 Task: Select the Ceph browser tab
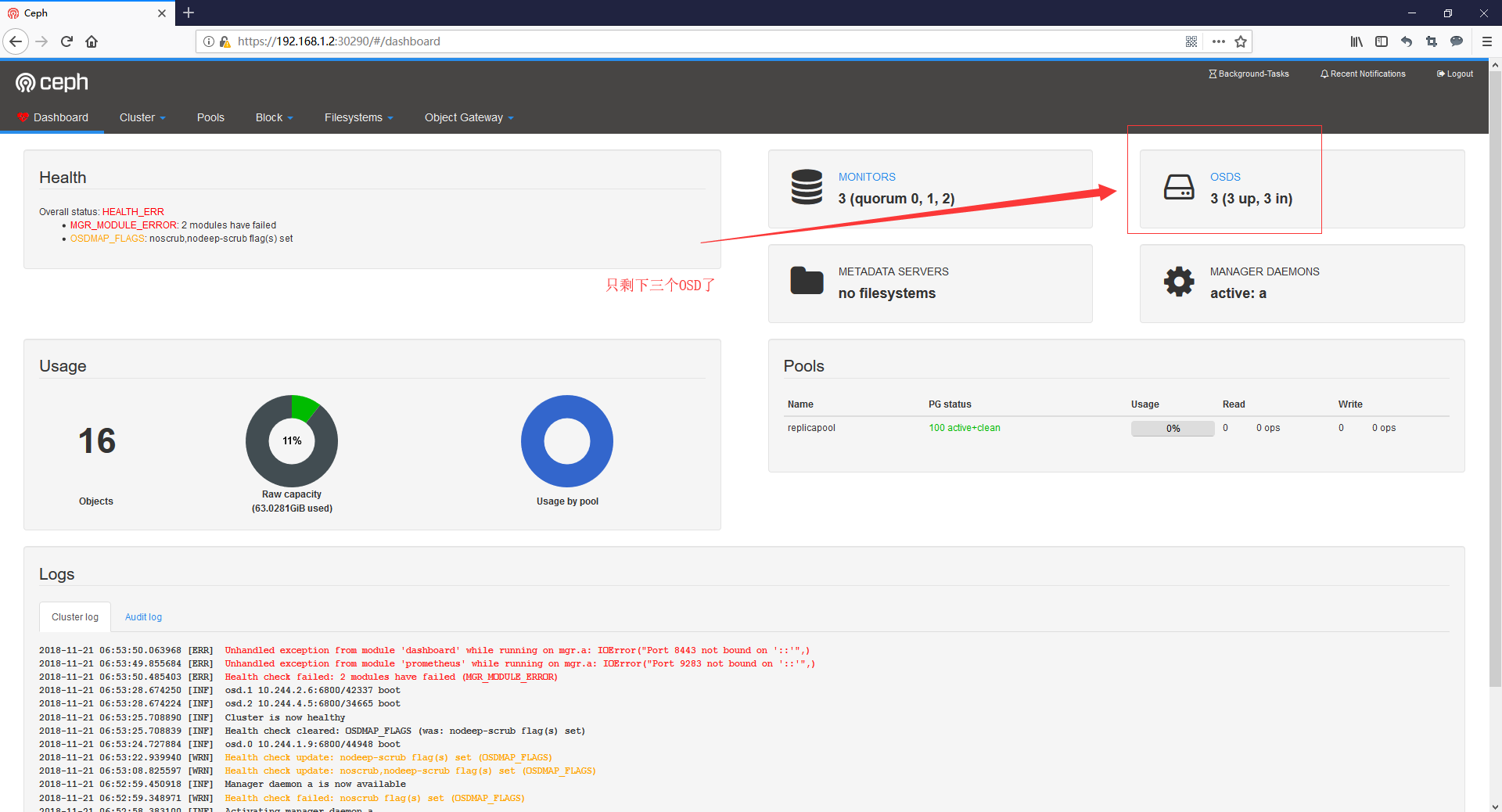point(86,13)
